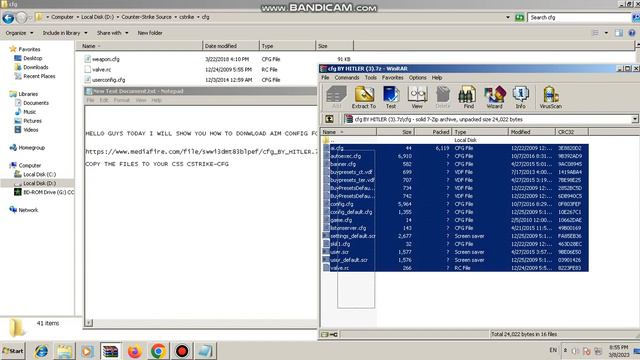Click the Test archive tool in WinRAR
640x360 pixels.
pyautogui.click(x=391, y=97)
